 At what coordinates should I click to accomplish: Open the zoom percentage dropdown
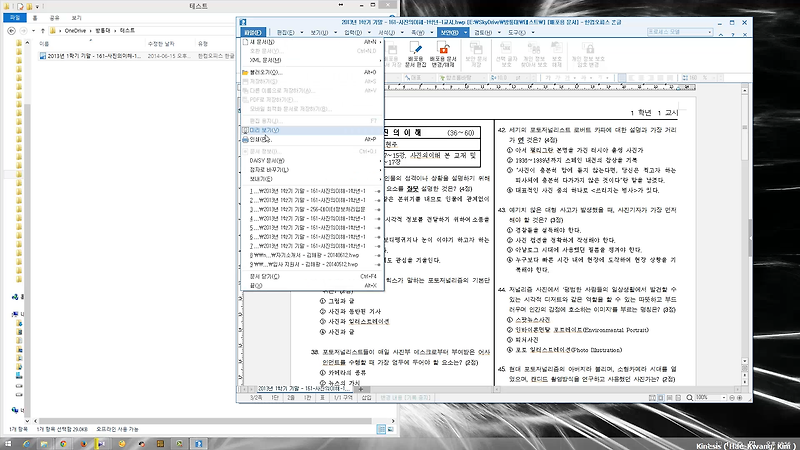(x=723, y=397)
